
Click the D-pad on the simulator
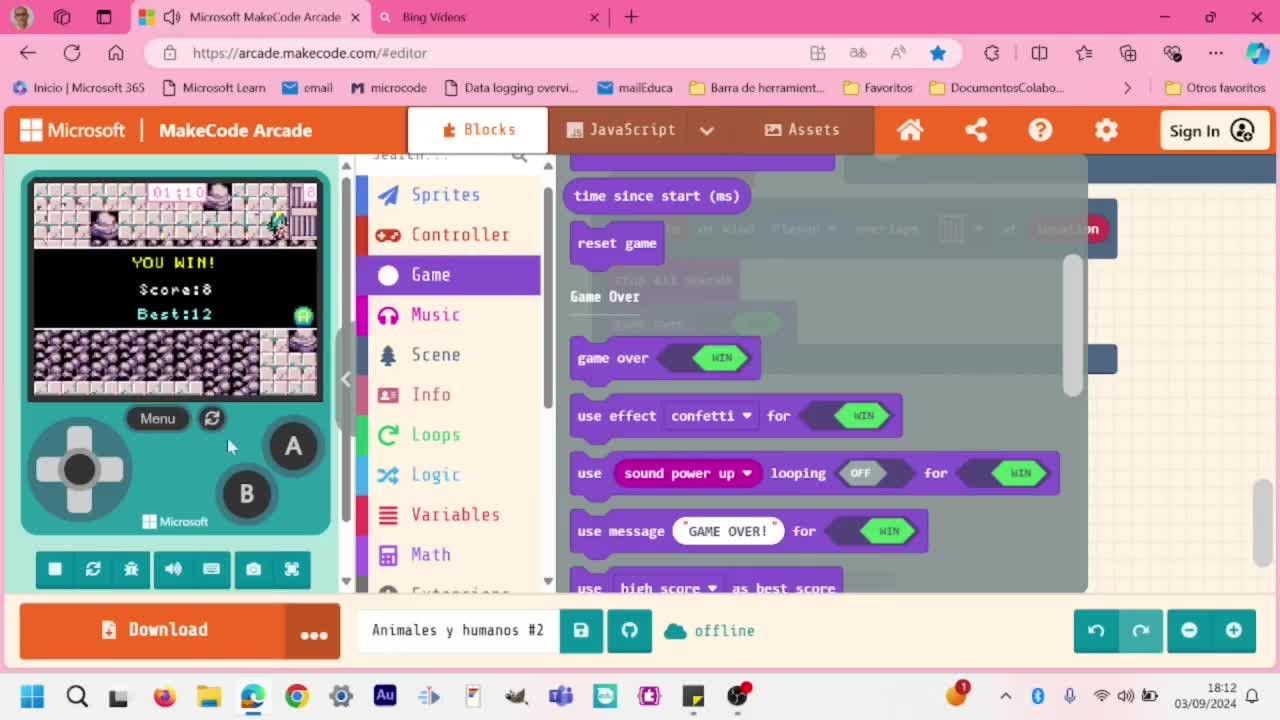pyautogui.click(x=79, y=469)
